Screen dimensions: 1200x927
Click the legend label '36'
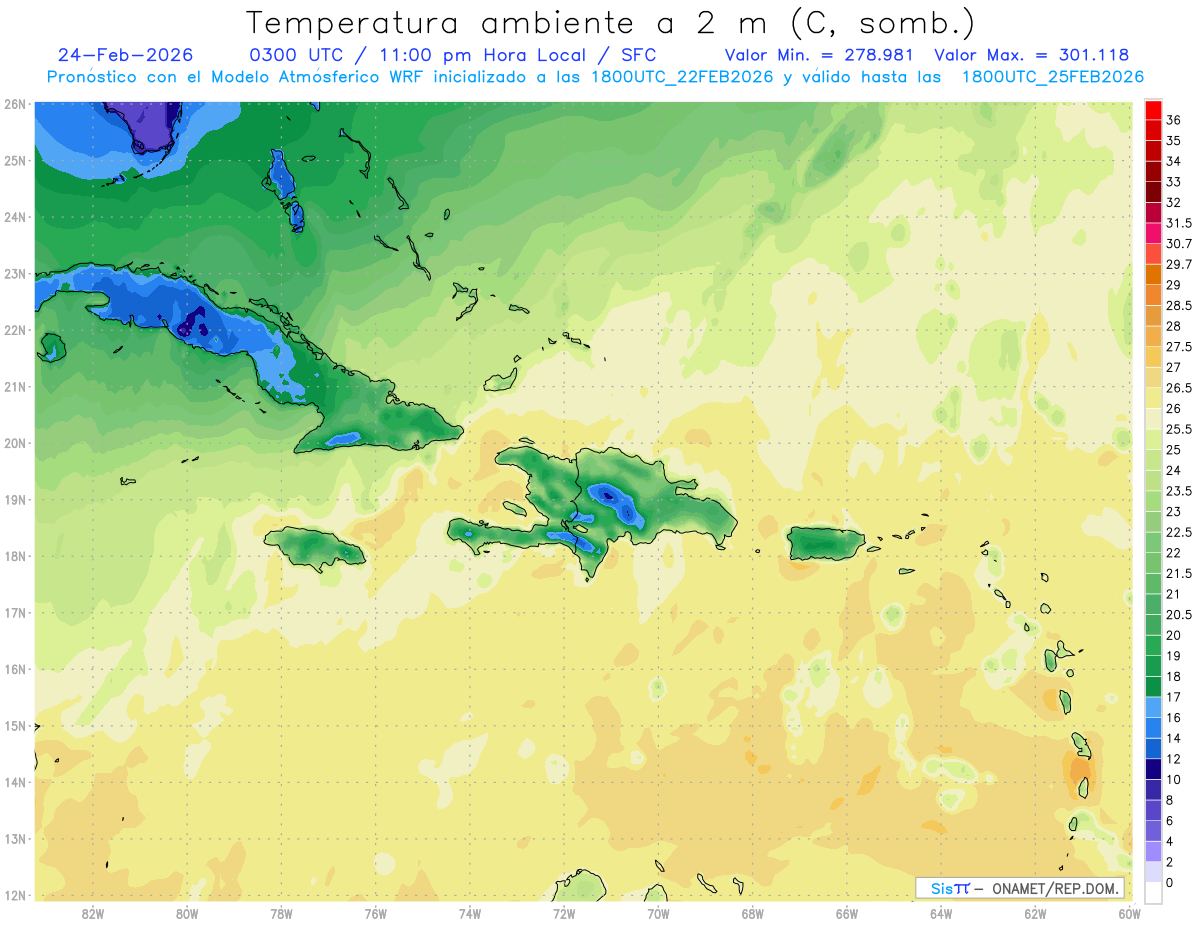pos(1174,120)
